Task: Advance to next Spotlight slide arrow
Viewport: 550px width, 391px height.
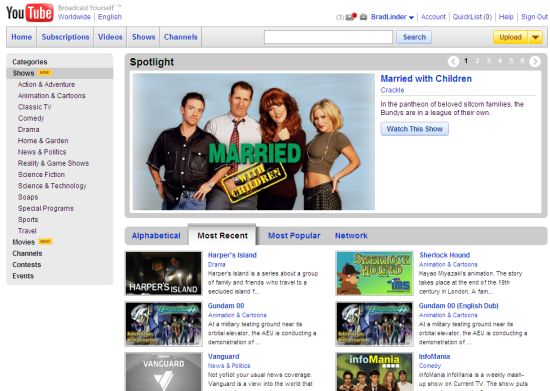Action: pos(535,61)
